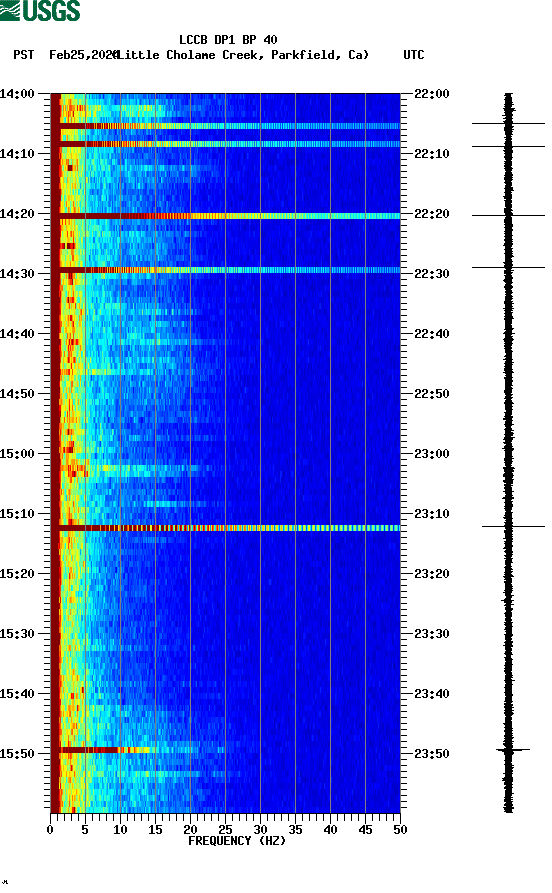Click the 'Feb25,2020' date text
This screenshot has width=552, height=893.
coord(83,55)
